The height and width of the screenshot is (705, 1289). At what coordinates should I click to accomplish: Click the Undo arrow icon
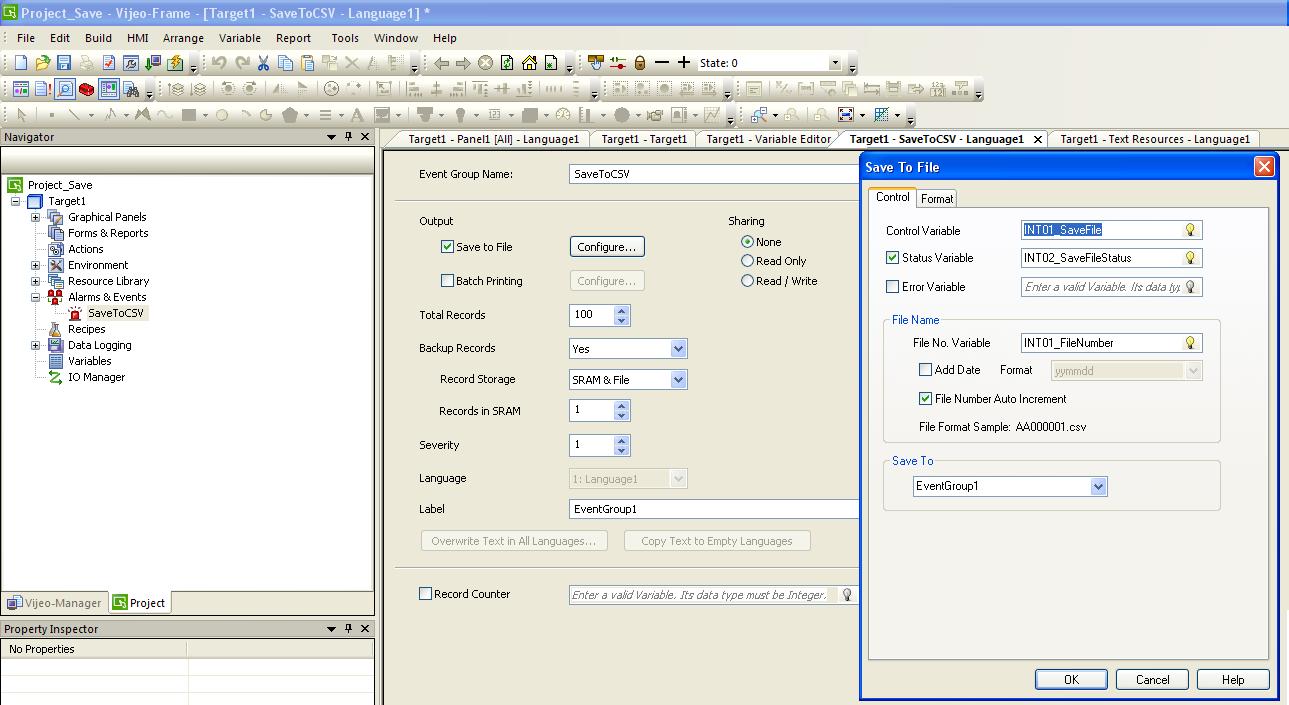point(220,63)
